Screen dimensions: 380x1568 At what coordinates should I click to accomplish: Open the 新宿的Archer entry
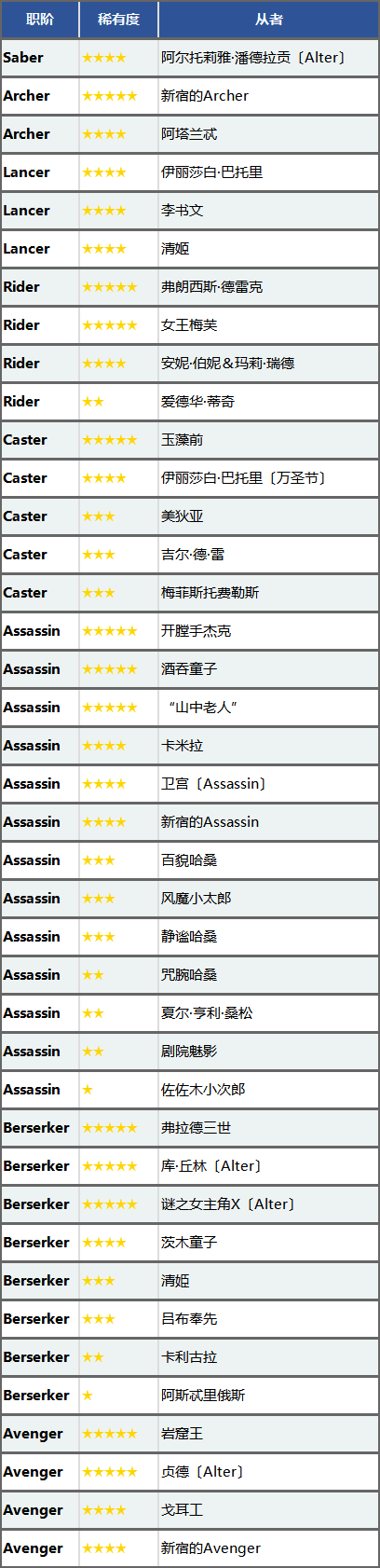coord(205,96)
